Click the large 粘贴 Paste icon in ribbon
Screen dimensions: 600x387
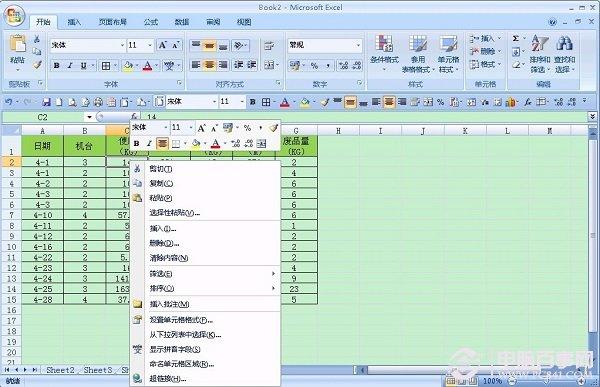[18, 44]
